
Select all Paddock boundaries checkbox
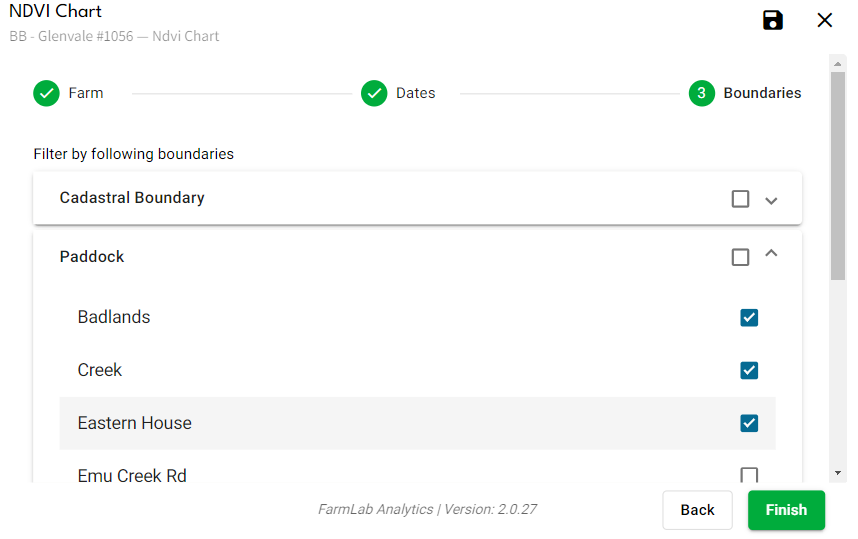tap(740, 257)
